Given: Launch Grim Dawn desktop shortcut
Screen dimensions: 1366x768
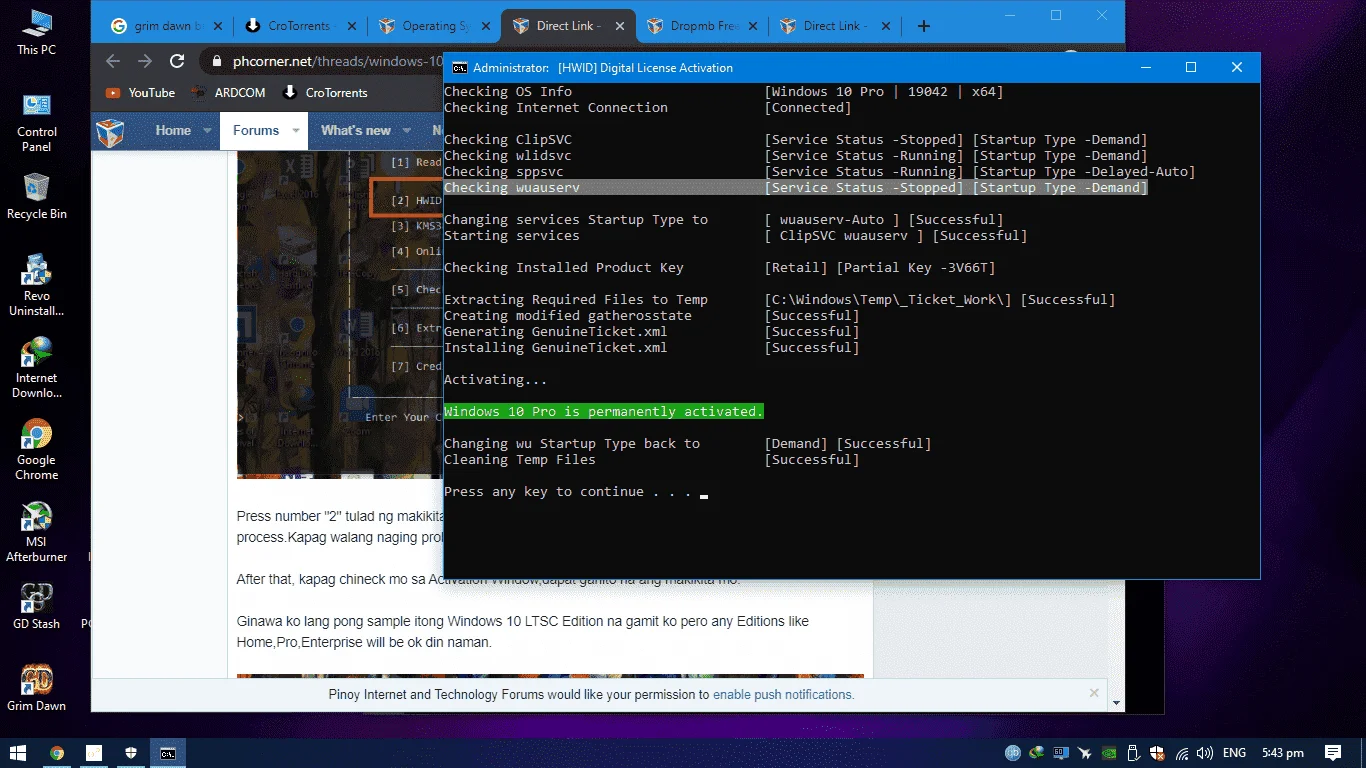Looking at the screenshot, I should (x=36, y=688).
